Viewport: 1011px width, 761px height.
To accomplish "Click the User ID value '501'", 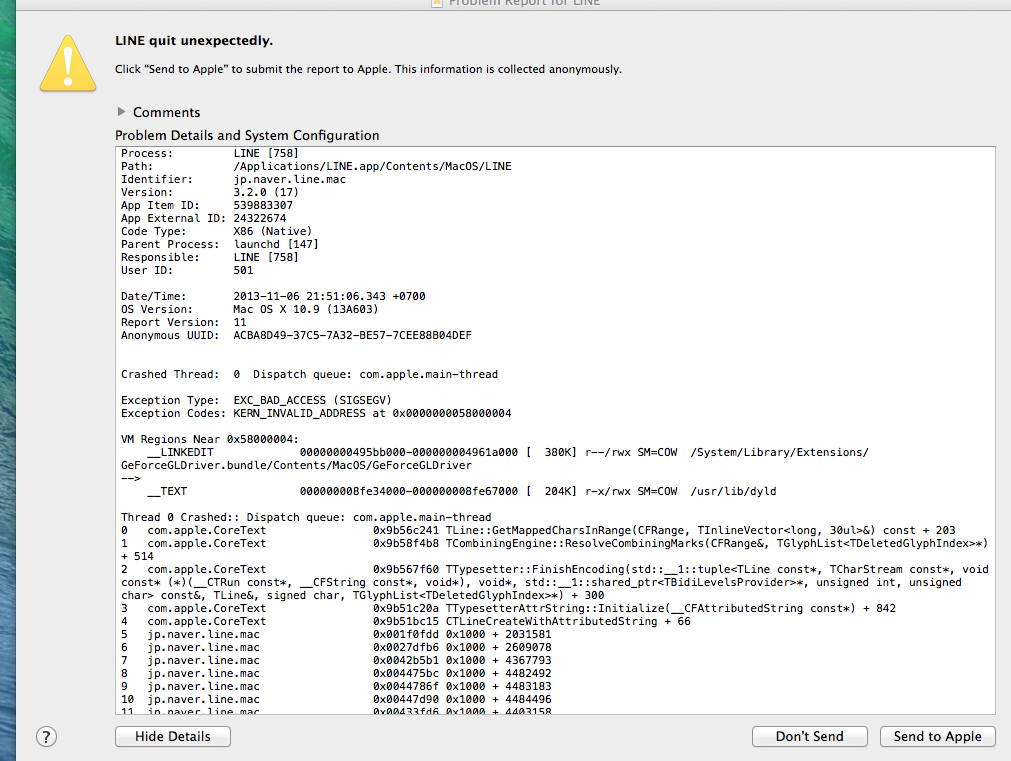I will [243, 270].
